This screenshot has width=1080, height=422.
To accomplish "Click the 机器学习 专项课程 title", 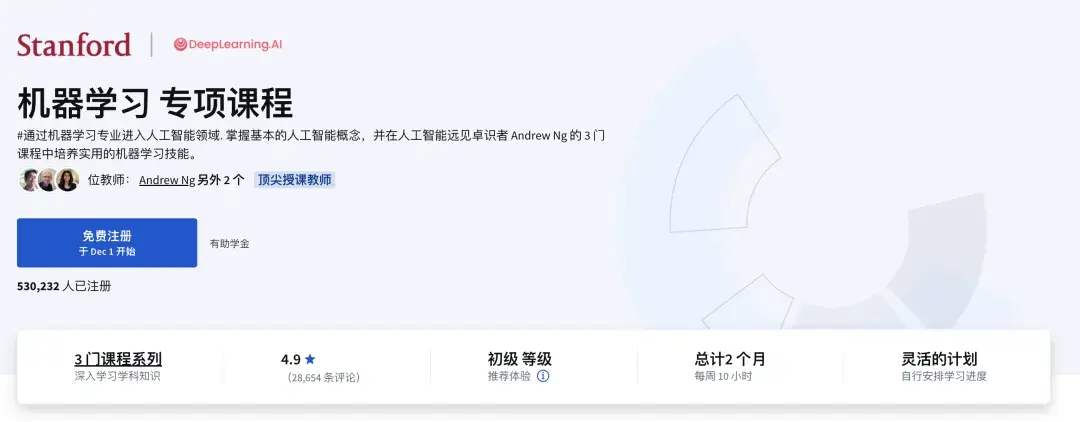I will 155,103.
